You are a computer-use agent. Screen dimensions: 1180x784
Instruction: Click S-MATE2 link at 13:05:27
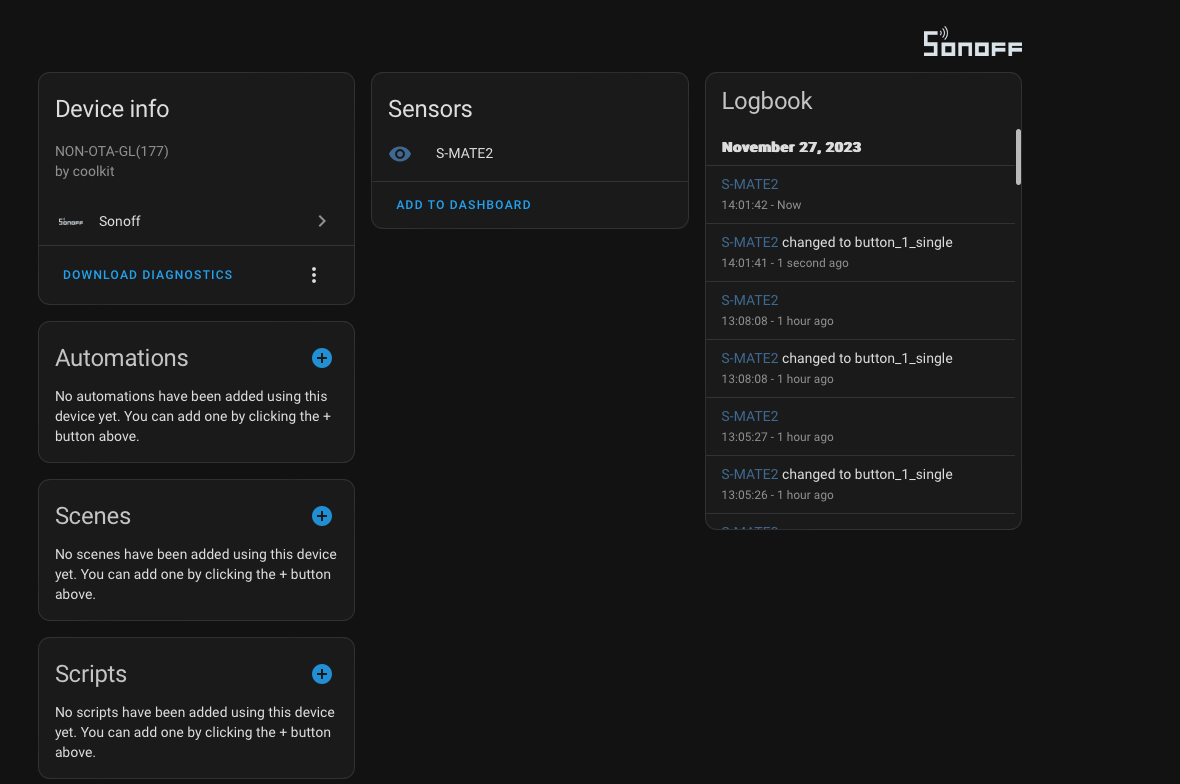pos(750,416)
